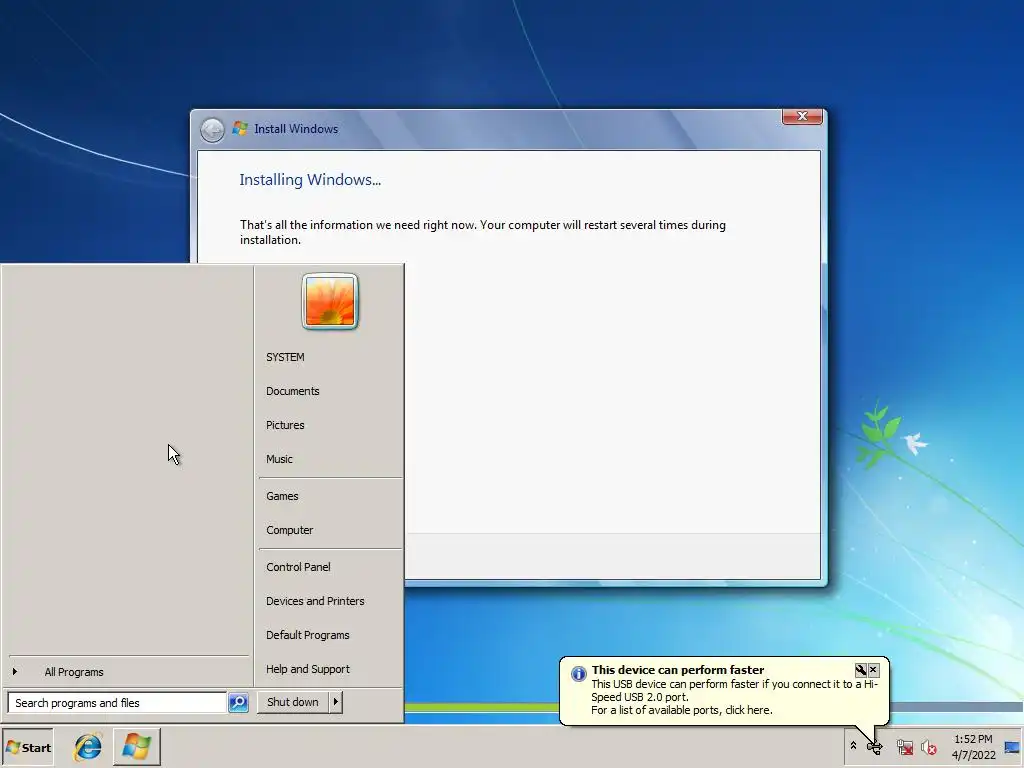This screenshot has width=1024, height=768.
Task: Click 'click here' for available ports
Action: point(748,710)
